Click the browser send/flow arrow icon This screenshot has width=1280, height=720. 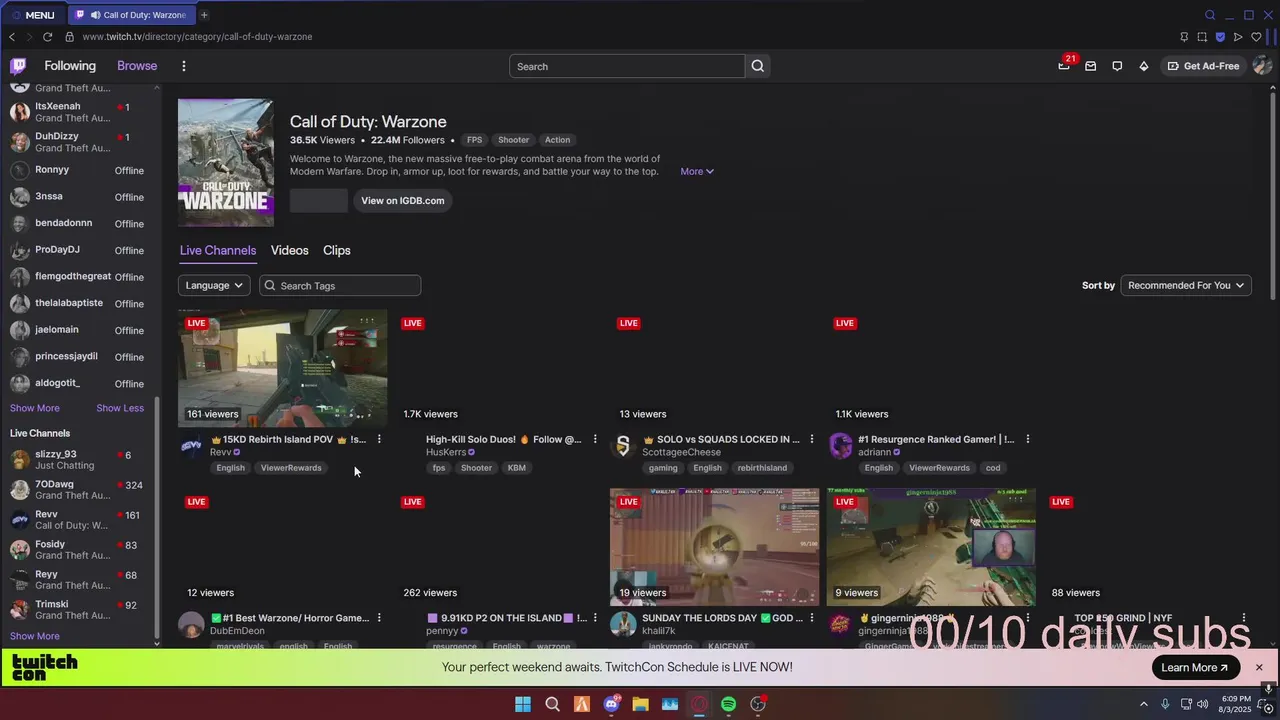1238,37
